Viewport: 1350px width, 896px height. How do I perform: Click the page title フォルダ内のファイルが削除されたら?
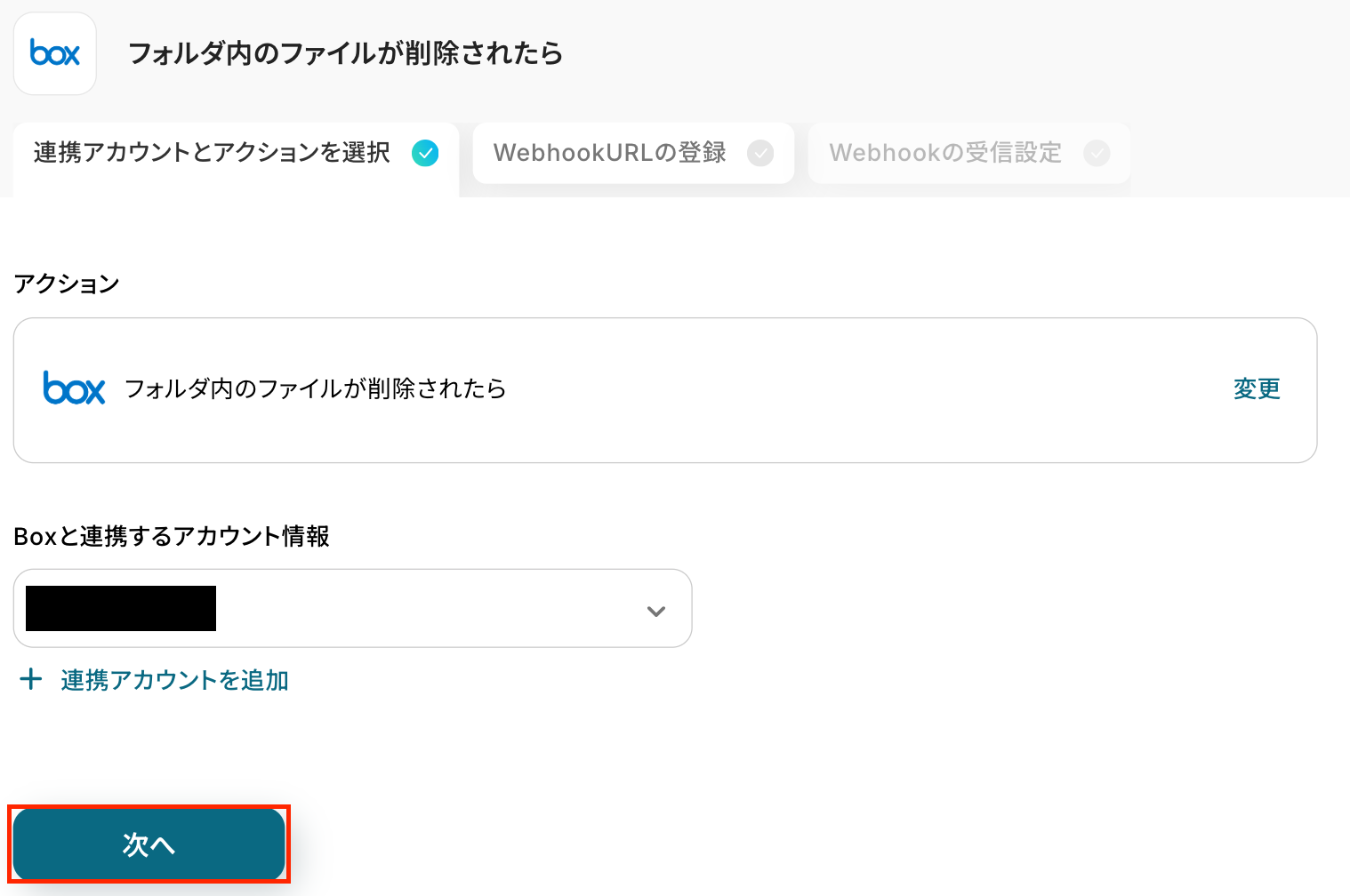[345, 53]
